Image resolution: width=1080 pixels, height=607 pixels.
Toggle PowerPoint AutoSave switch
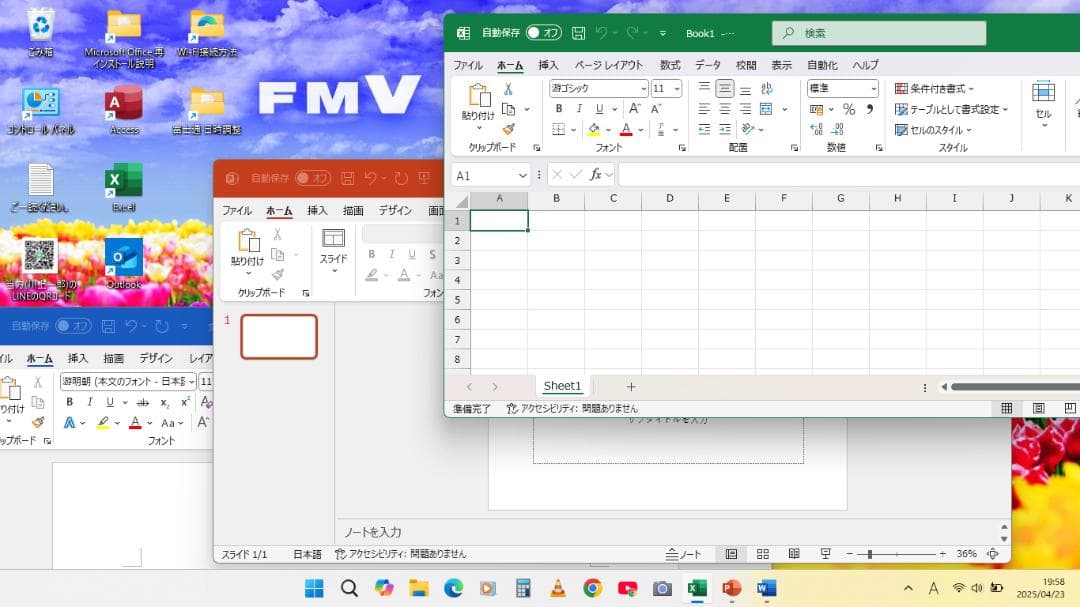pyautogui.click(x=312, y=178)
